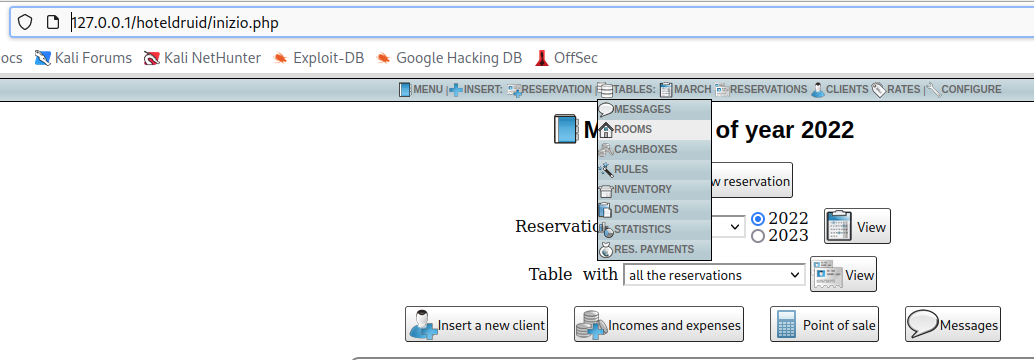The height and width of the screenshot is (360, 1034).
Task: Open the MENU notebook icon in top bar
Action: coord(405,89)
